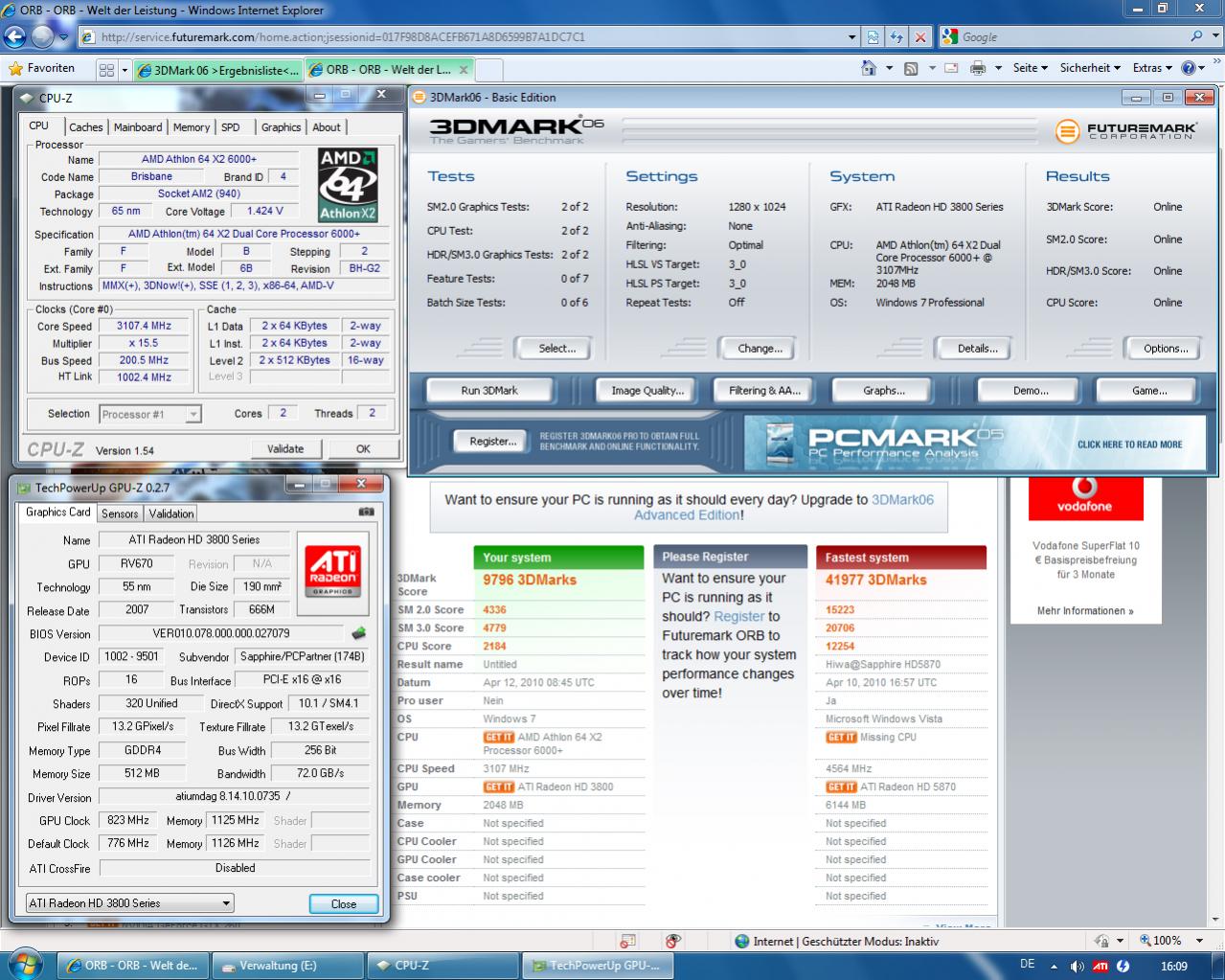Save the BIOS using the chip icon in GPU-Z
1225x980 pixels.
click(359, 633)
